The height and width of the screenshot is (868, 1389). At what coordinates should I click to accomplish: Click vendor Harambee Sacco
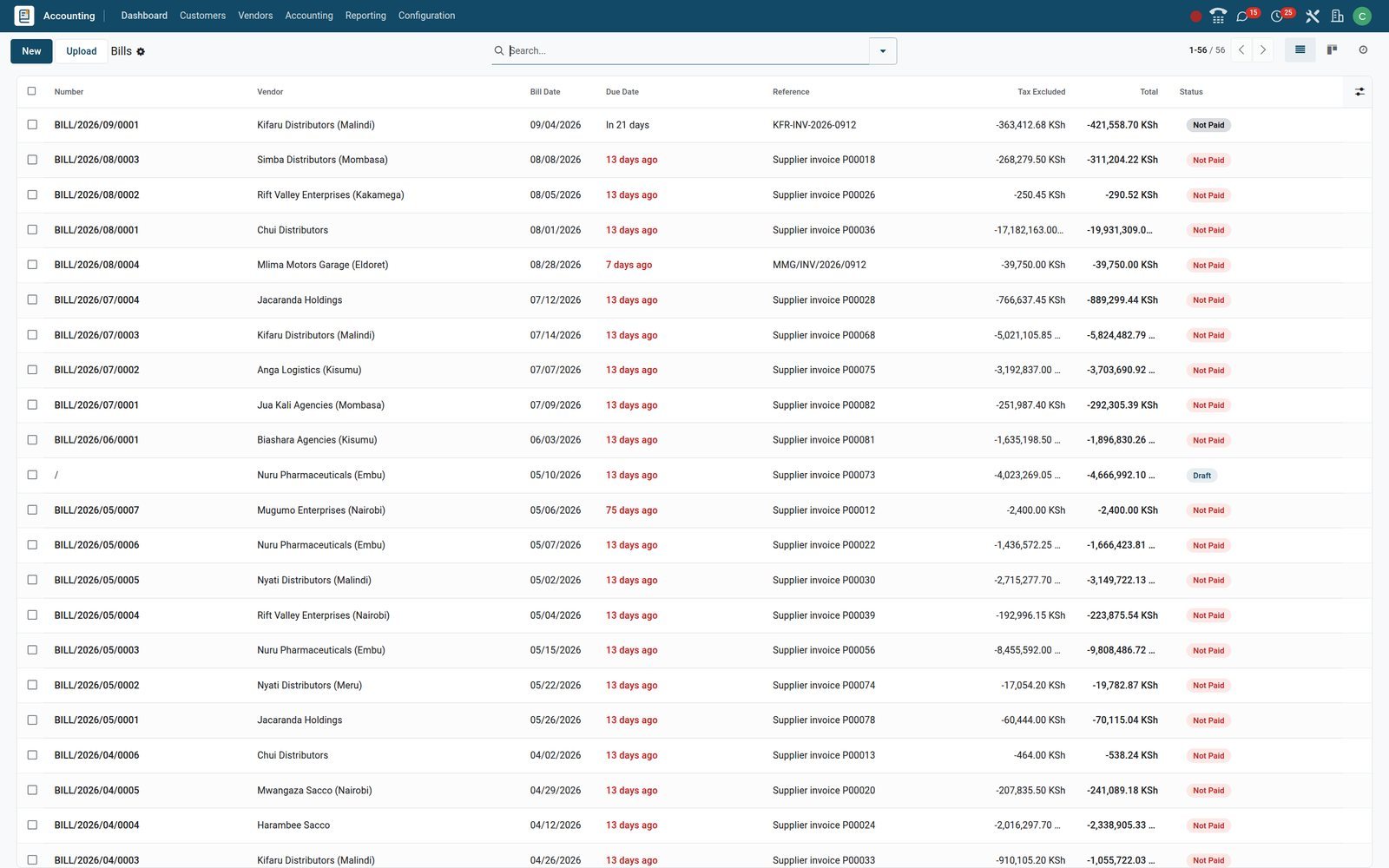[293, 825]
